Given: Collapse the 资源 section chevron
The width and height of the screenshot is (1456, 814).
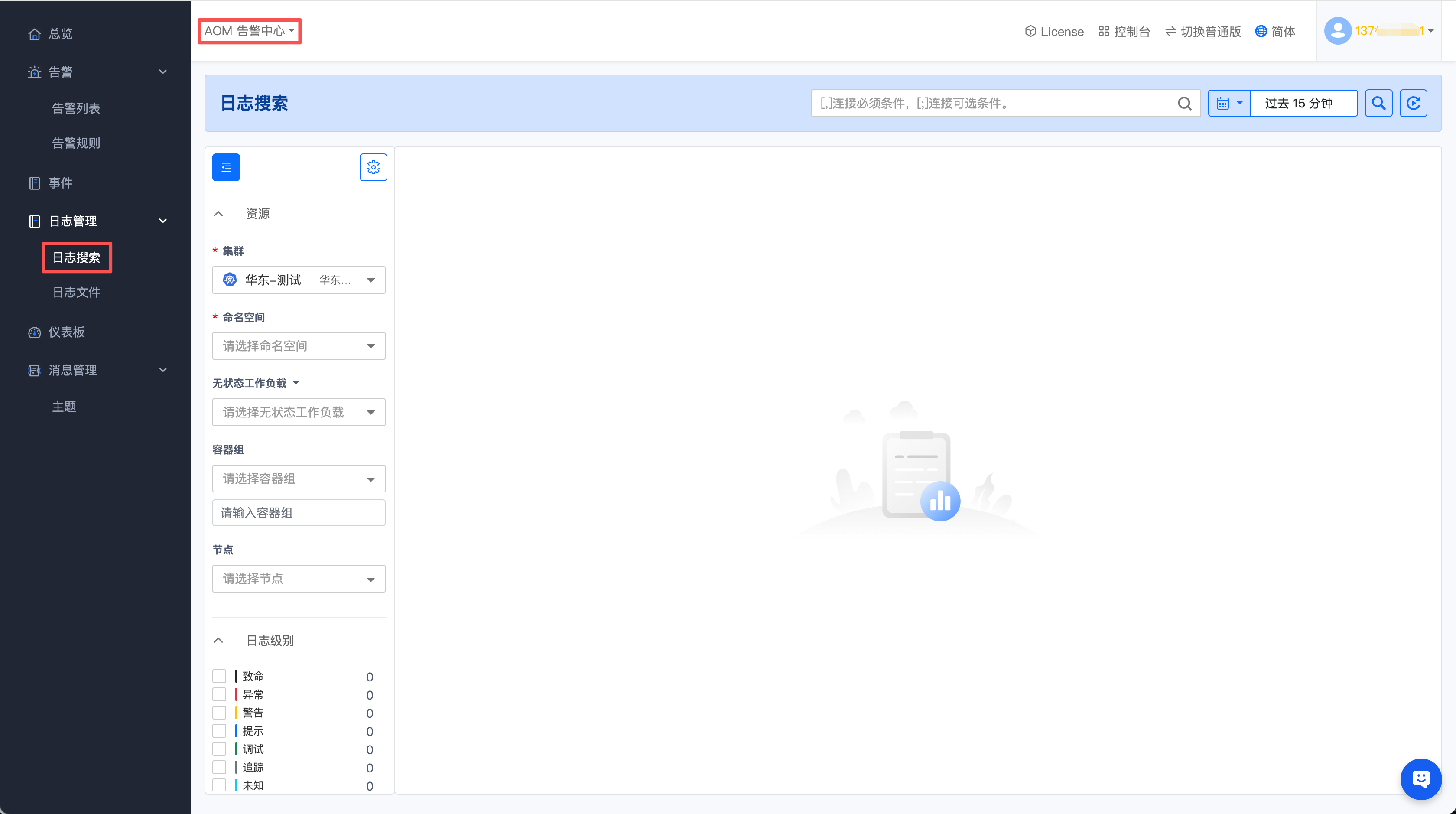Looking at the screenshot, I should (218, 214).
